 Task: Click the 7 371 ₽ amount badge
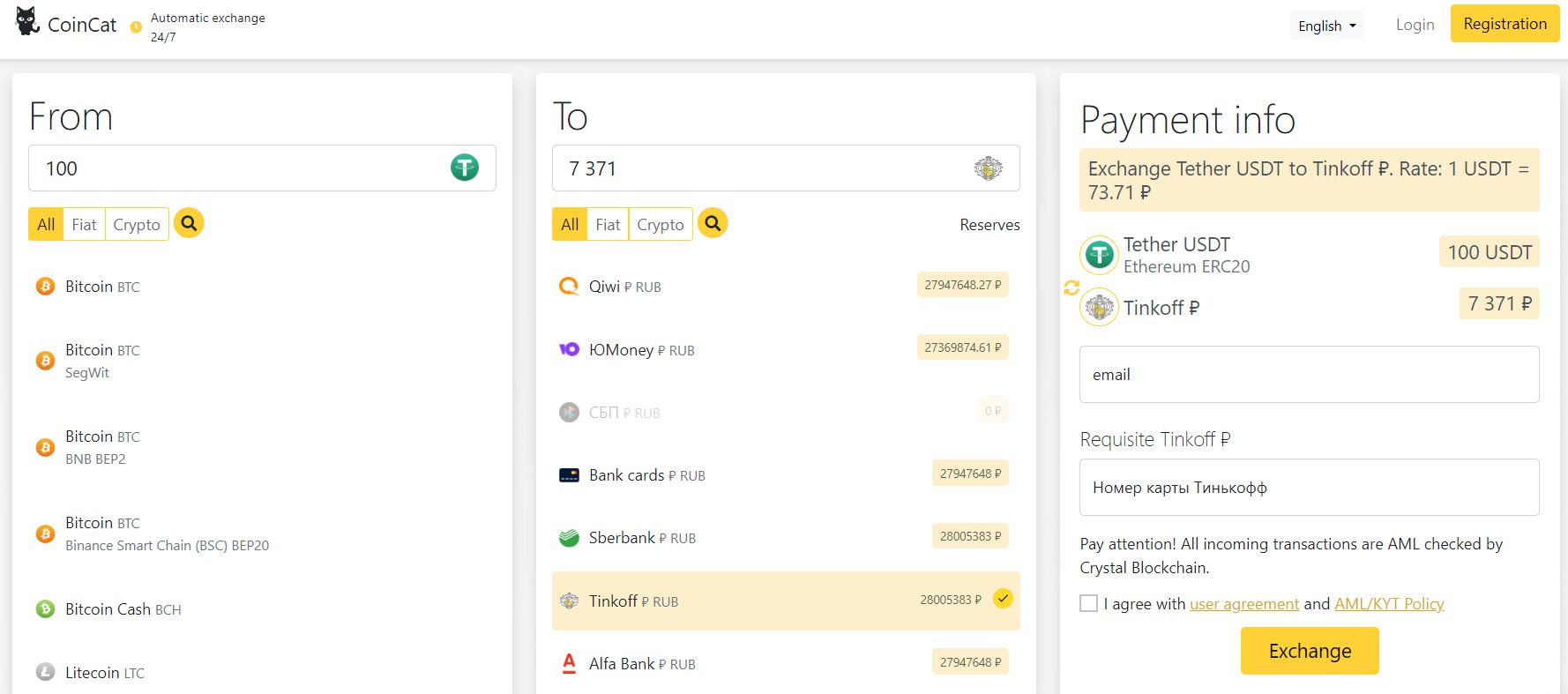pyautogui.click(x=1500, y=303)
